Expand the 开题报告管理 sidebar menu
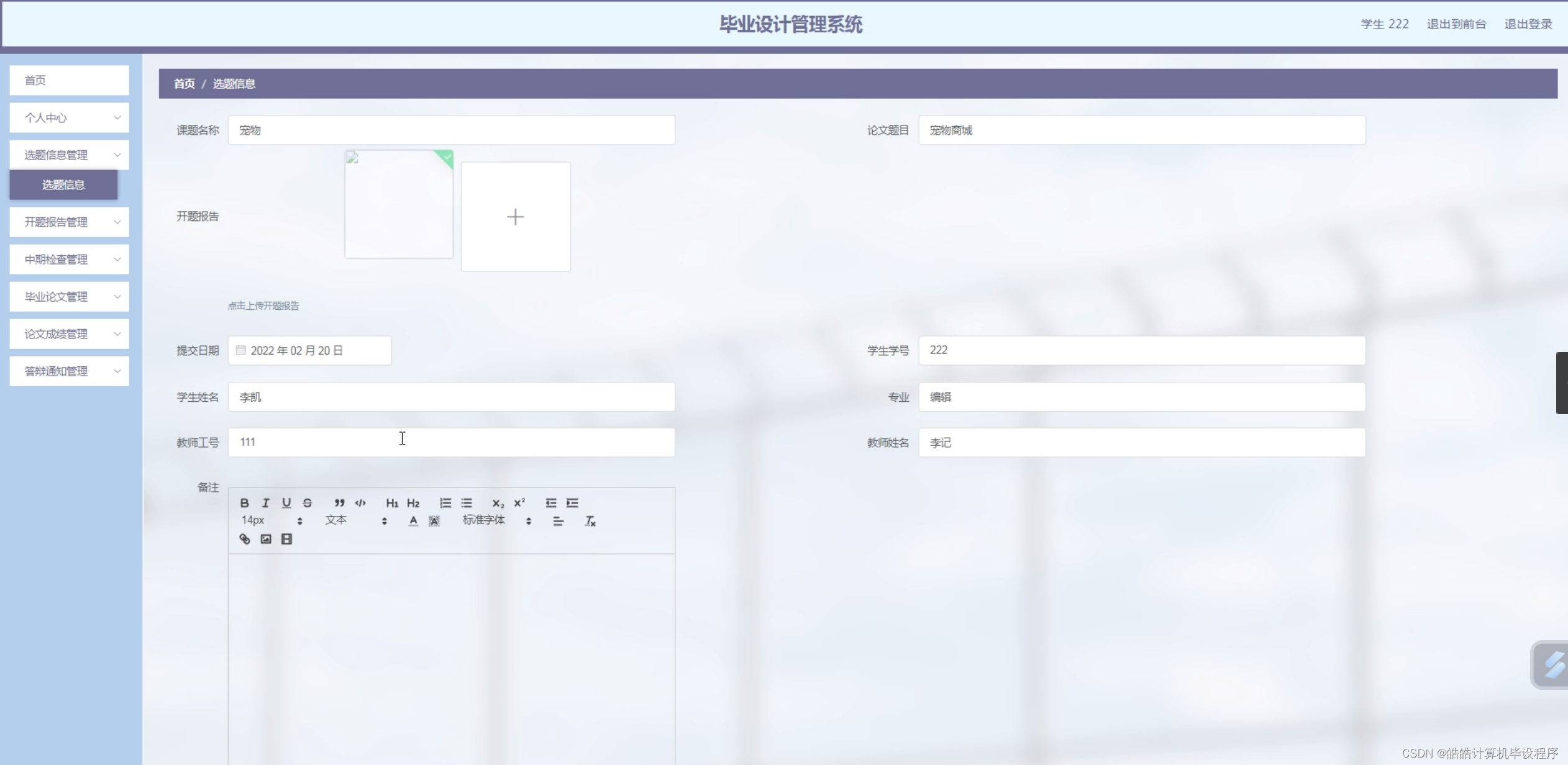 (69, 222)
